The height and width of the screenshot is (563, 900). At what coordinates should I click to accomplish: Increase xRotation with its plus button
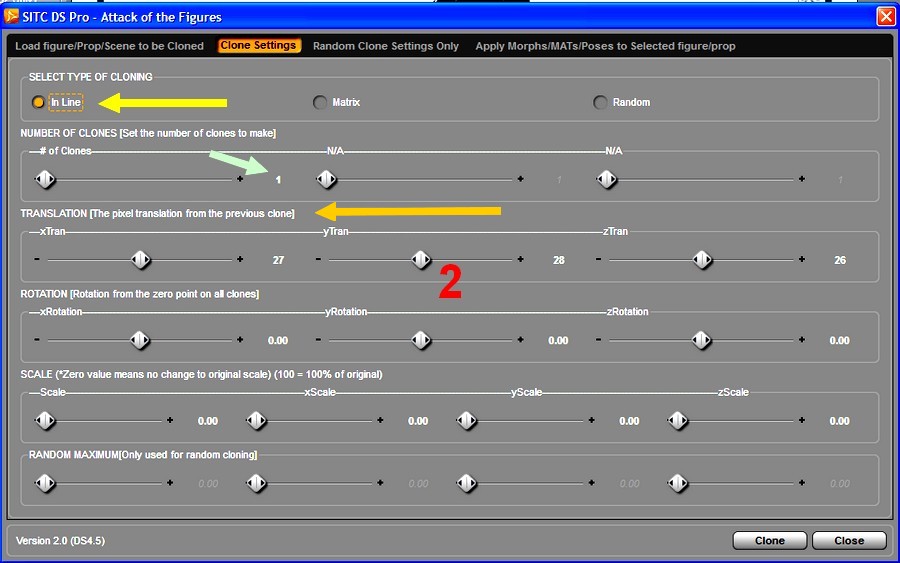pos(240,340)
